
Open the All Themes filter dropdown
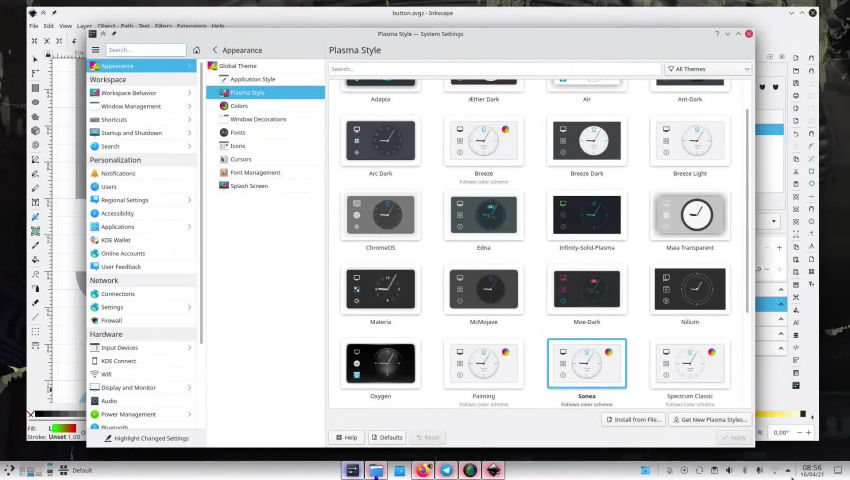click(x=708, y=69)
